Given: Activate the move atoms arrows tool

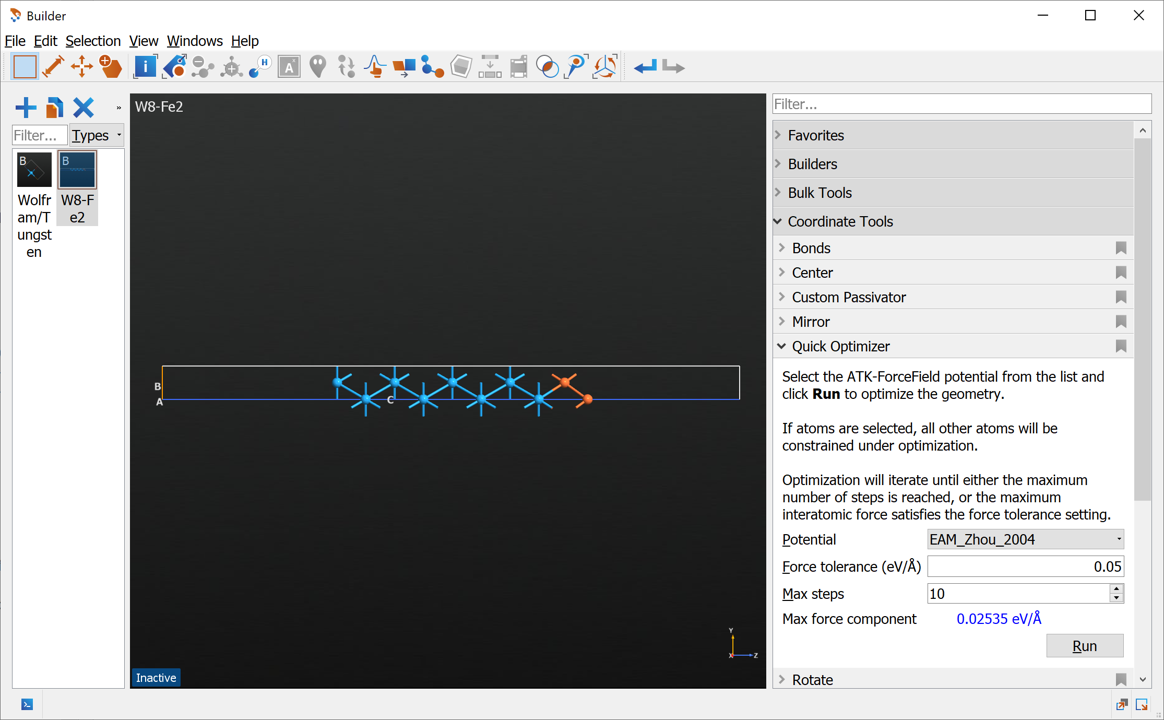Looking at the screenshot, I should (82, 67).
